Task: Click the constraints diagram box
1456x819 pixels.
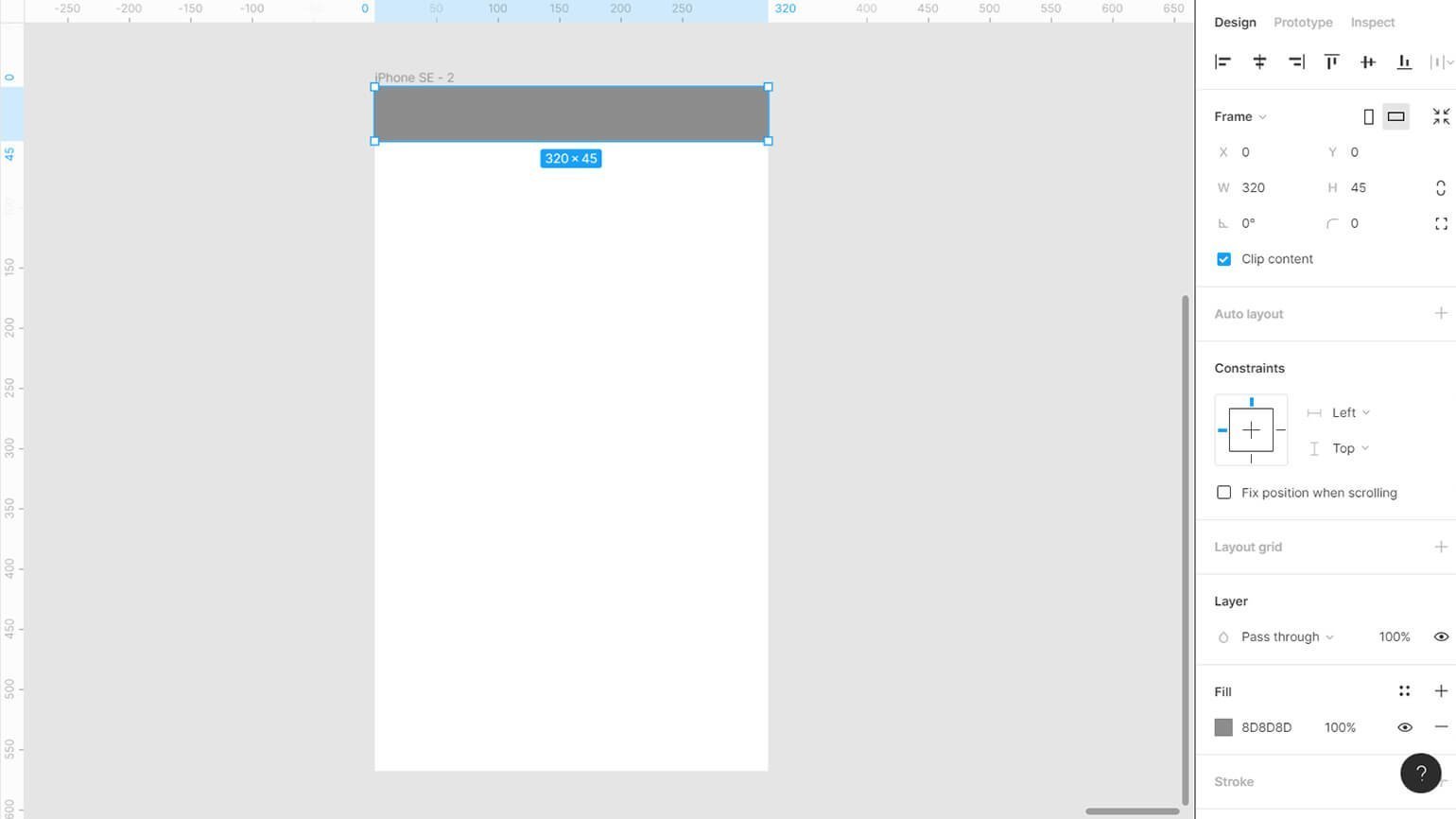Action: [1251, 430]
